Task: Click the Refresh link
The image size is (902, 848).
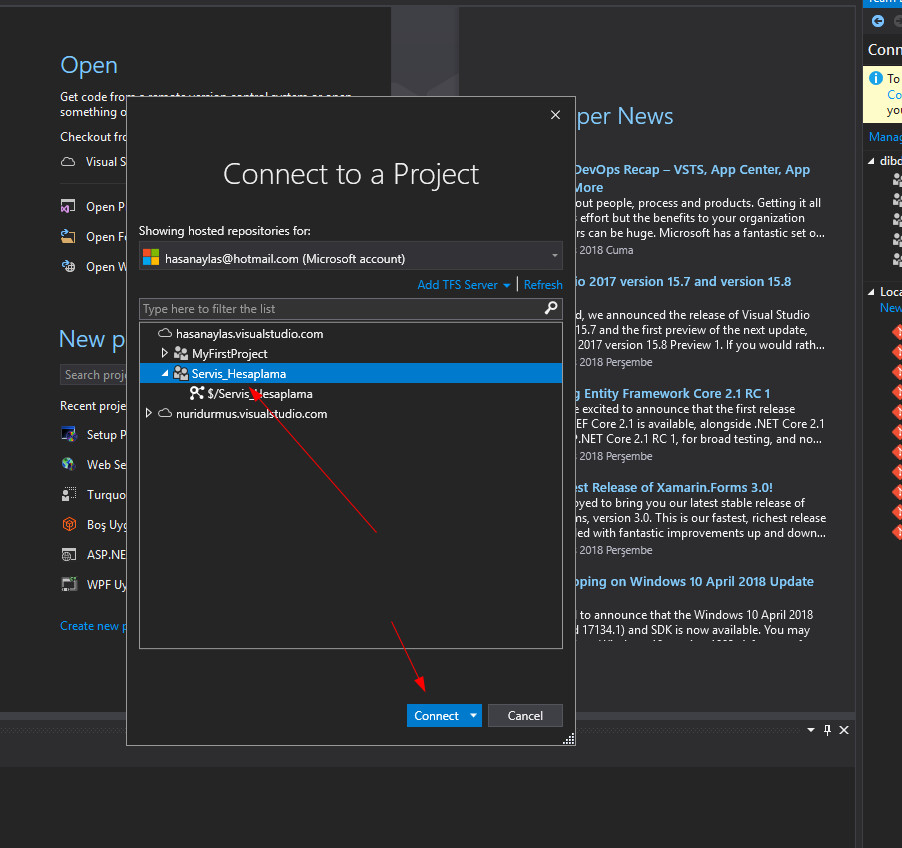Action: (543, 285)
